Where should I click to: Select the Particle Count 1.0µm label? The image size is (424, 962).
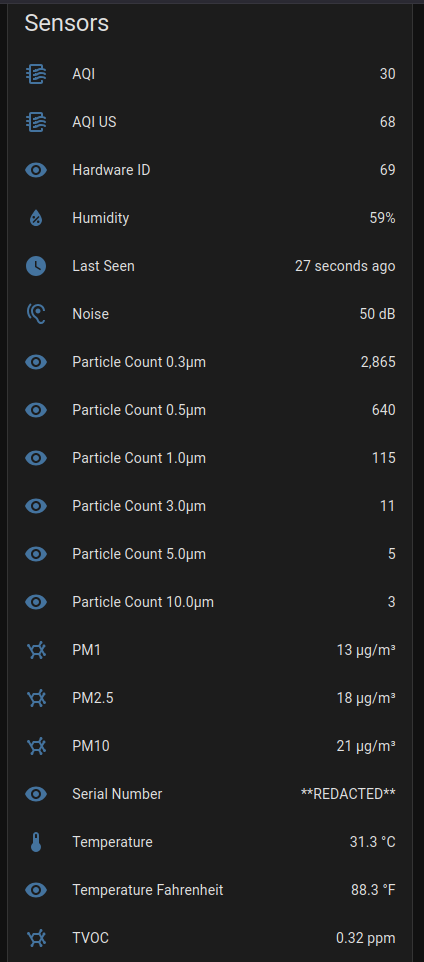(x=139, y=458)
